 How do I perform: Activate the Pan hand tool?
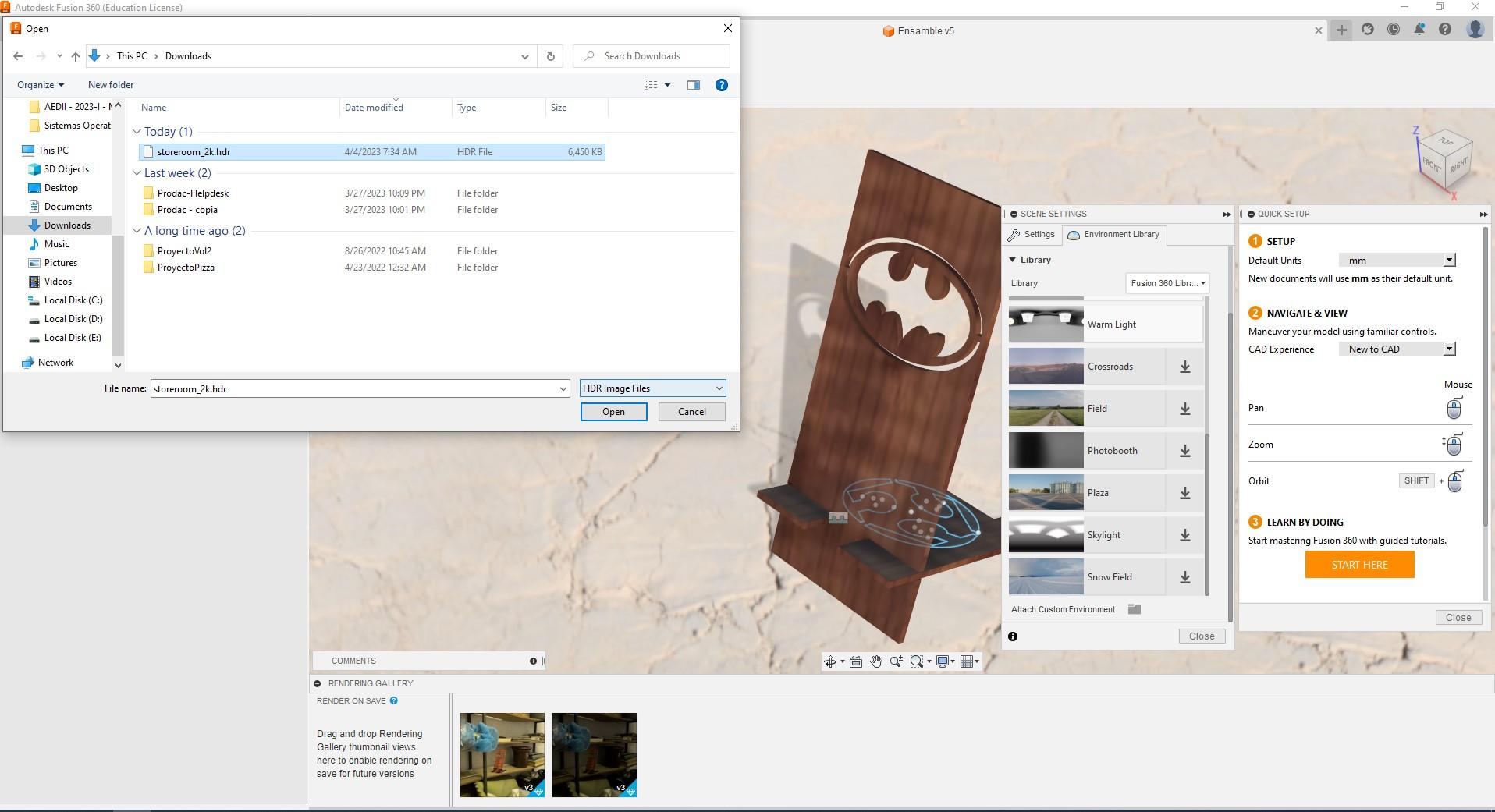pos(876,661)
